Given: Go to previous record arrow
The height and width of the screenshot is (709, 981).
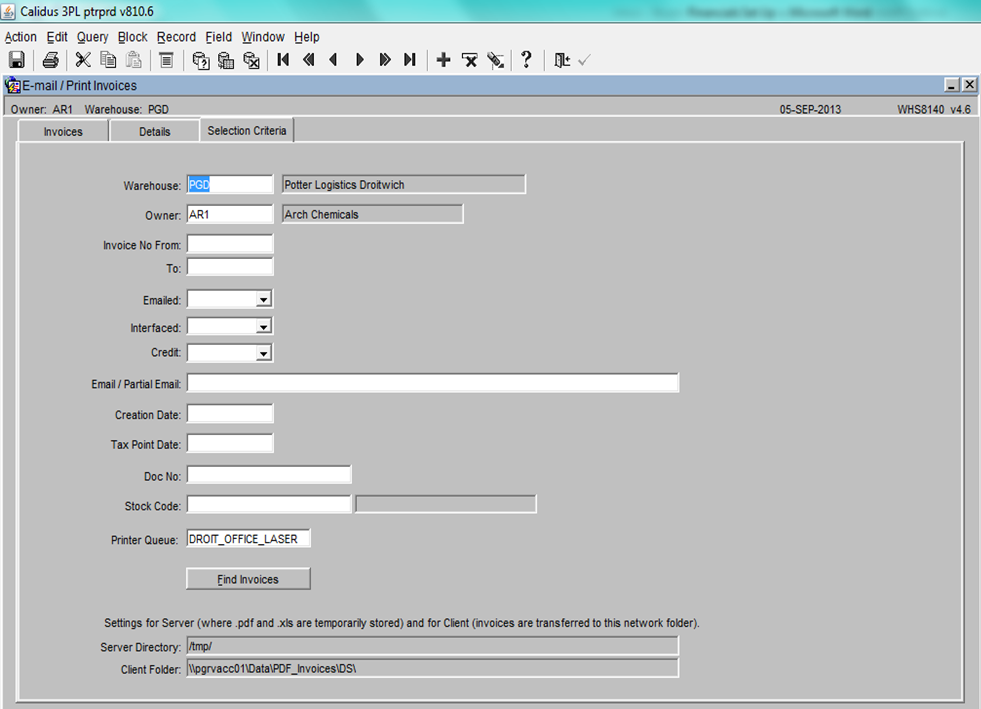Looking at the screenshot, I should click(333, 60).
